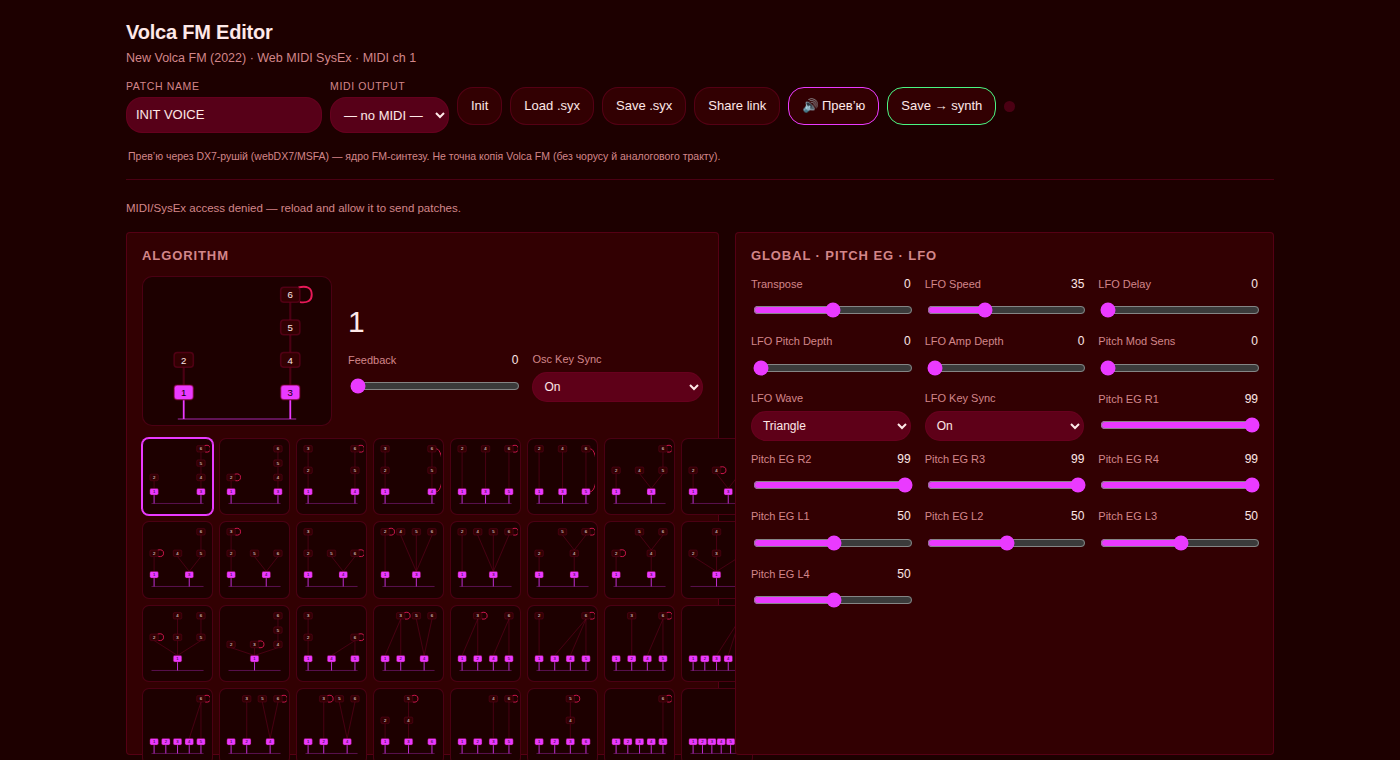Adjust the LFO Pitch Depth slider
1400x760 pixels.
pos(832,368)
